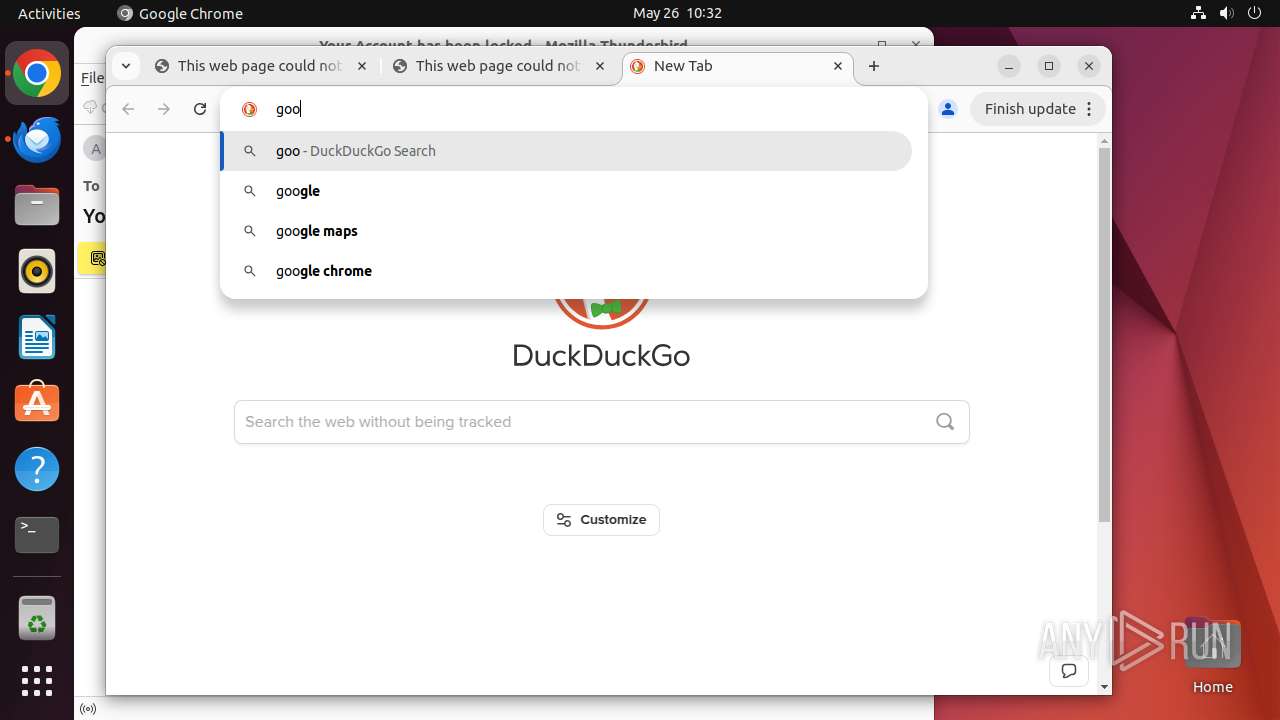
Task: Open Rhythmbox music player in dock
Action: tap(37, 271)
